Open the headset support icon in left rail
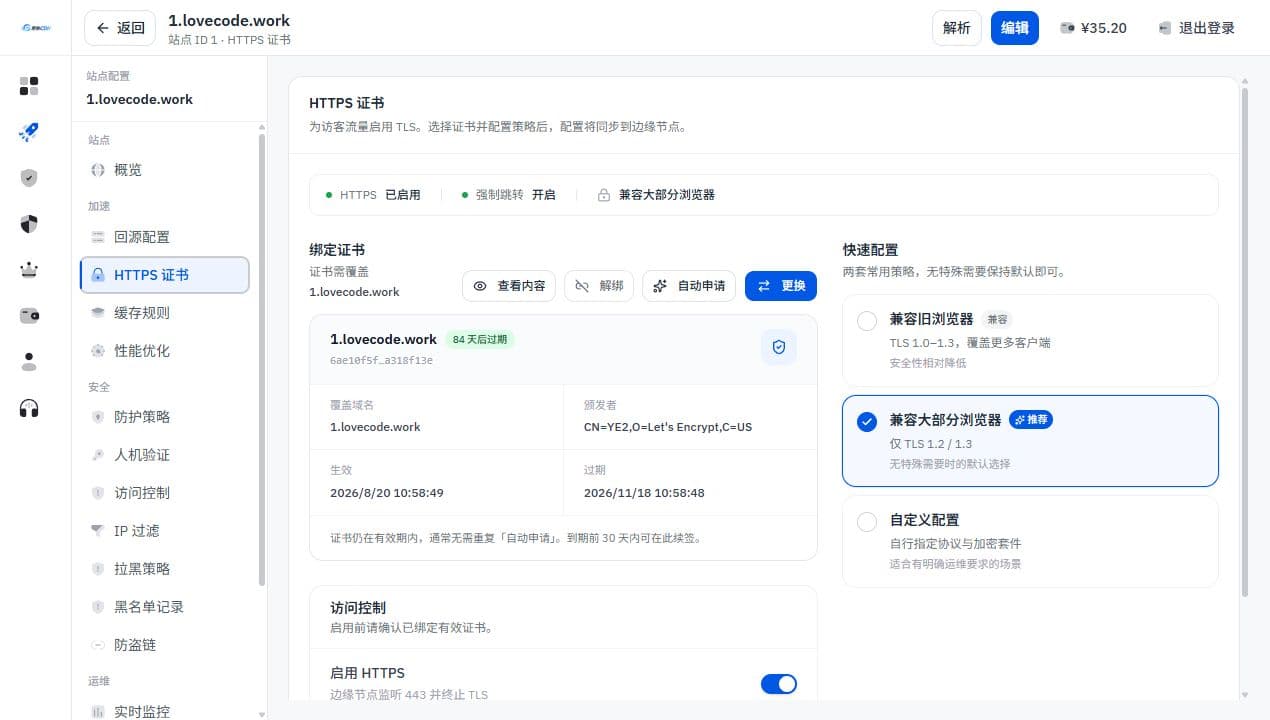Image resolution: width=1270 pixels, height=720 pixels. pos(29,408)
